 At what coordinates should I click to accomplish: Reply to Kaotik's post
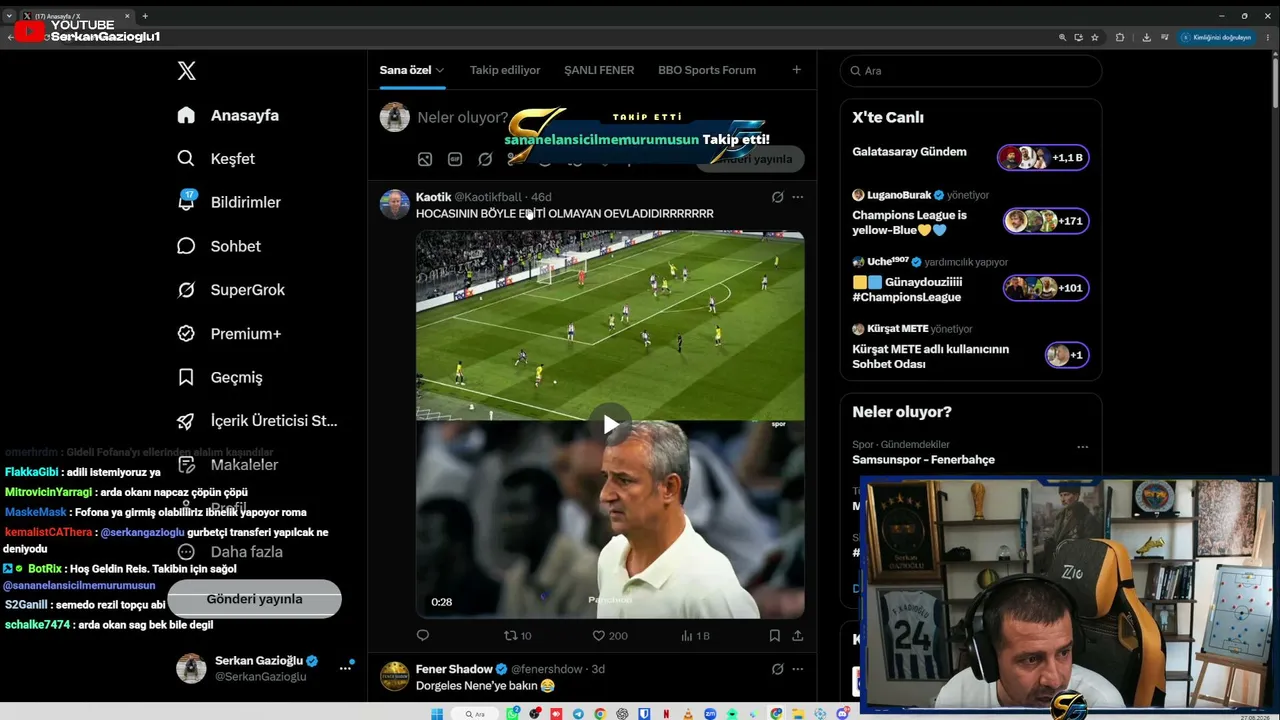pyautogui.click(x=423, y=635)
